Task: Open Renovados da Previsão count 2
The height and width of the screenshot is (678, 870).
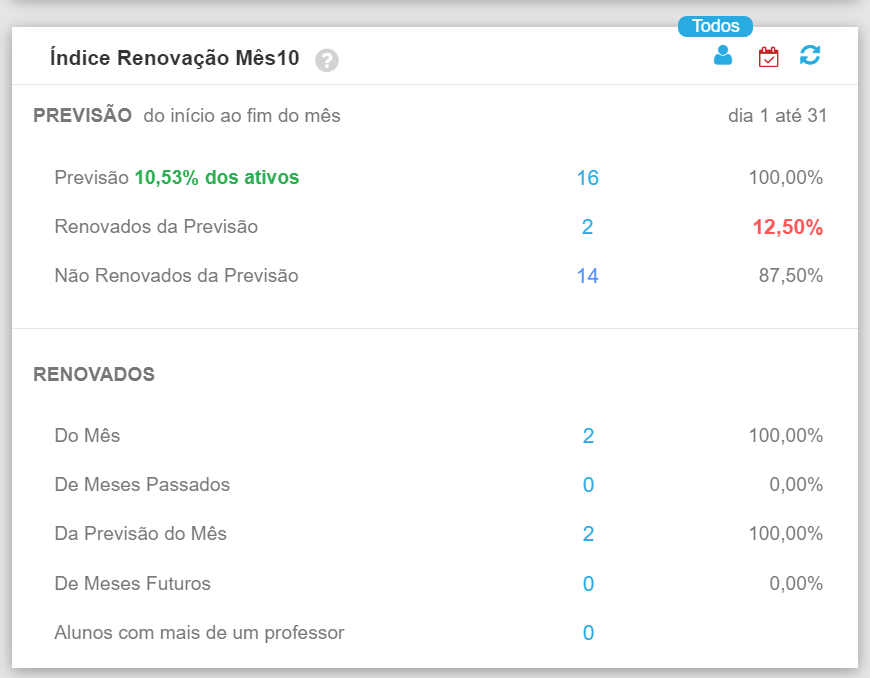Action: tap(587, 227)
